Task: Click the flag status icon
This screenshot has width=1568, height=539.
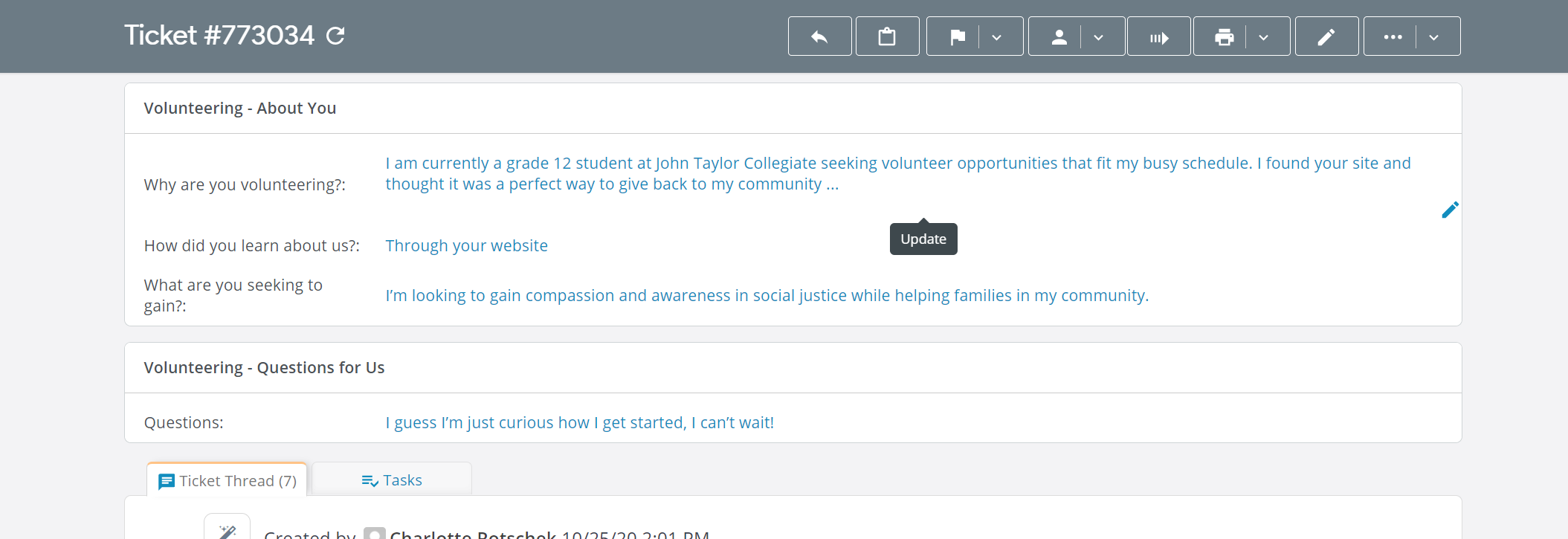Action: (x=957, y=36)
